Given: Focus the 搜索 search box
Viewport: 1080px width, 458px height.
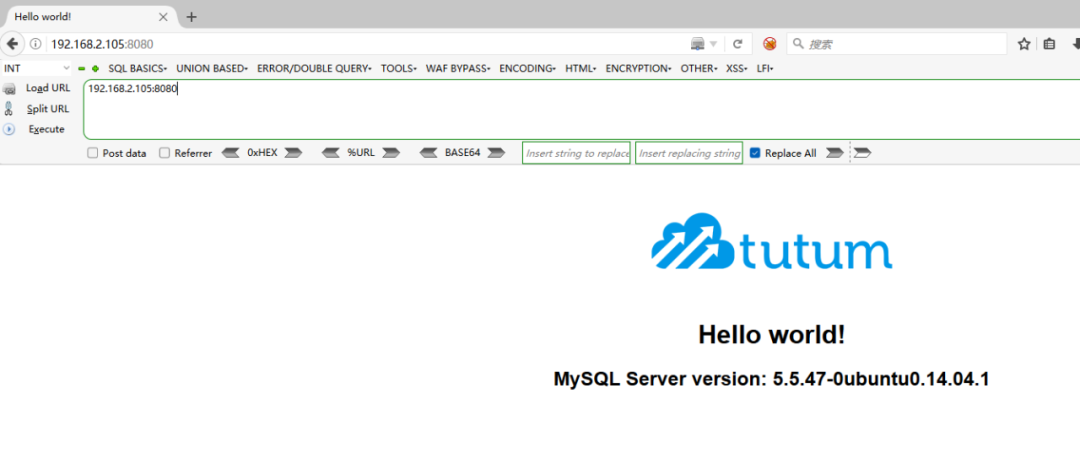Looking at the screenshot, I should (x=897, y=44).
